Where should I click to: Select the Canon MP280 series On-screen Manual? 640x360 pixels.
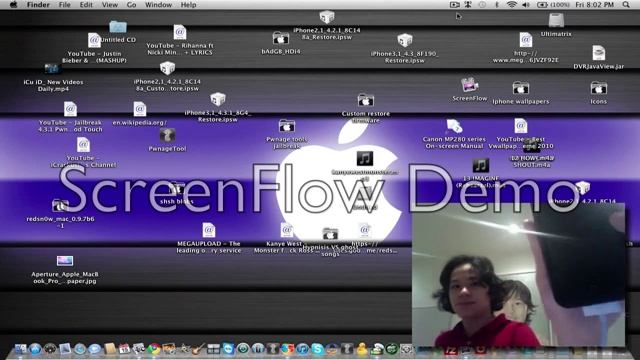tap(454, 126)
